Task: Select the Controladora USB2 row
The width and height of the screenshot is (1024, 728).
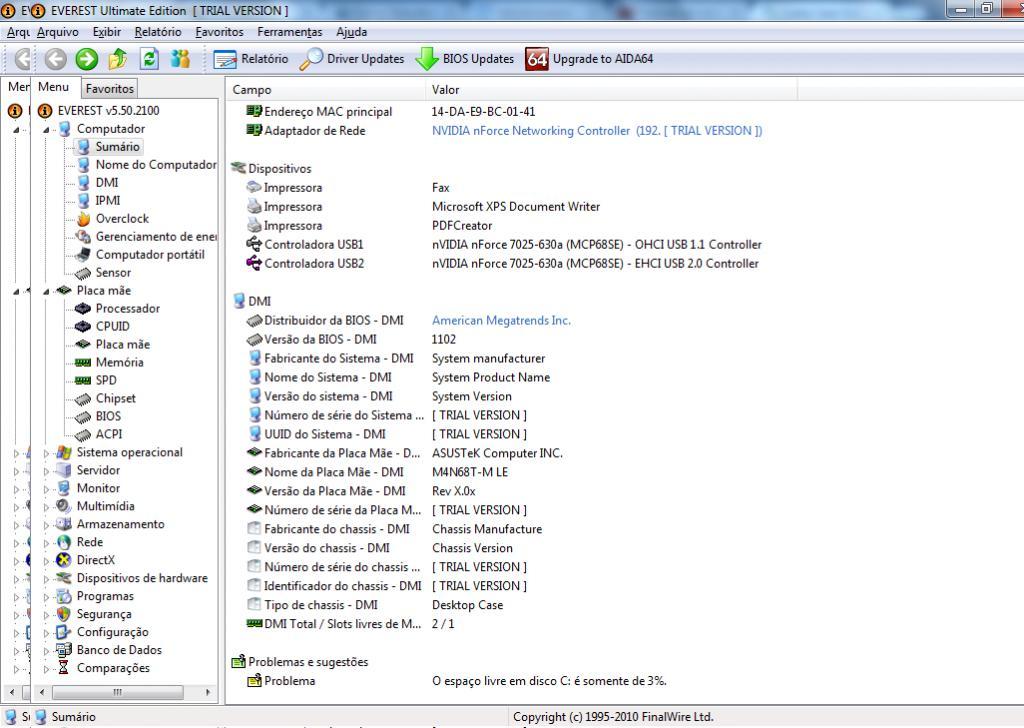Action: (503, 264)
